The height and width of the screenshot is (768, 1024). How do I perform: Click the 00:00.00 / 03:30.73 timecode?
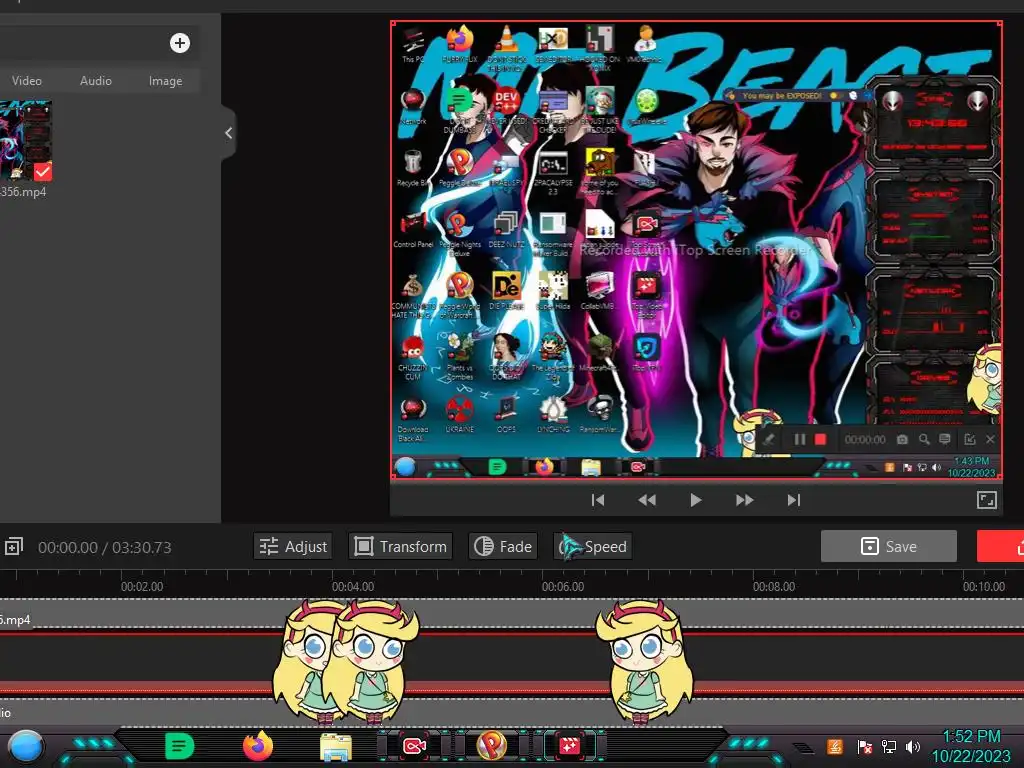pyautogui.click(x=104, y=547)
